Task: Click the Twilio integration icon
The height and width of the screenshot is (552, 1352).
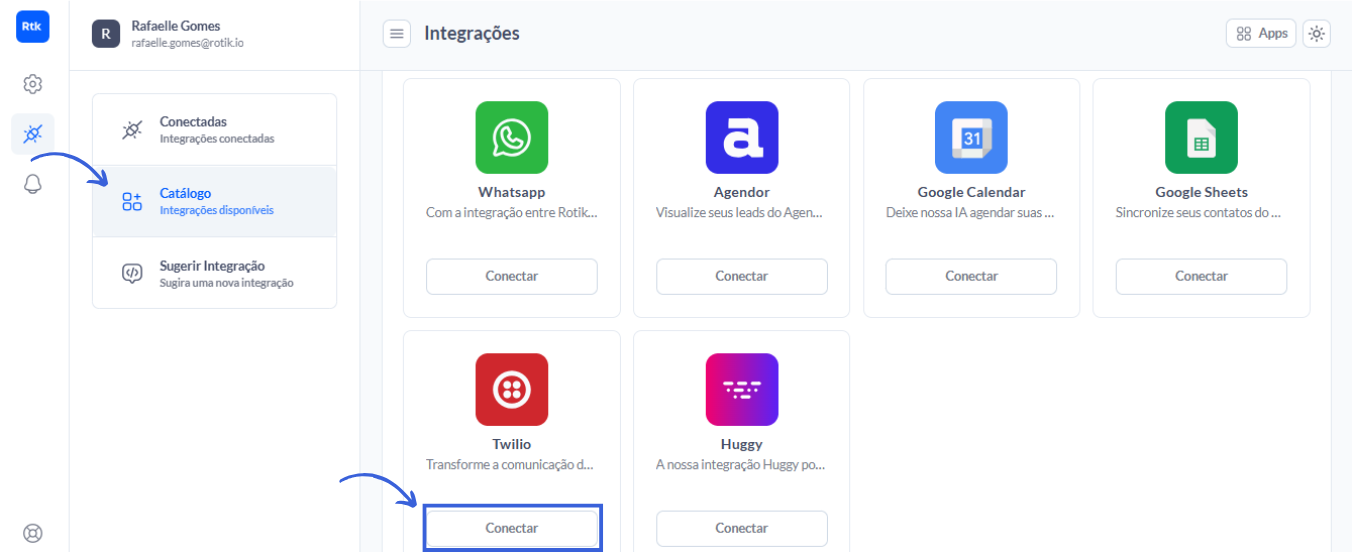Action: pos(512,389)
